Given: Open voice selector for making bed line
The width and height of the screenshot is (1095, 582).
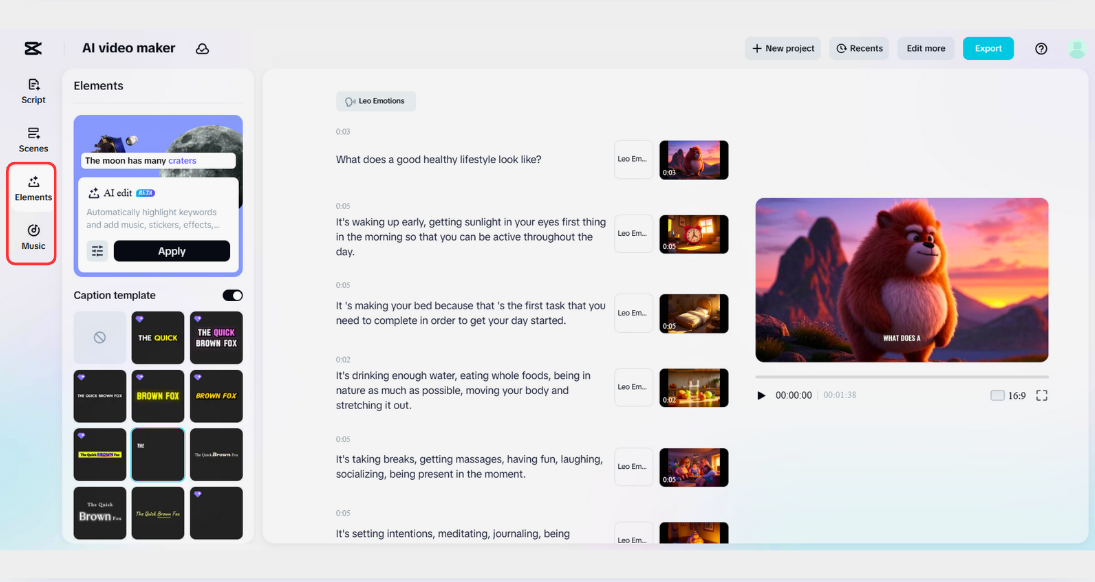Looking at the screenshot, I should tap(633, 313).
